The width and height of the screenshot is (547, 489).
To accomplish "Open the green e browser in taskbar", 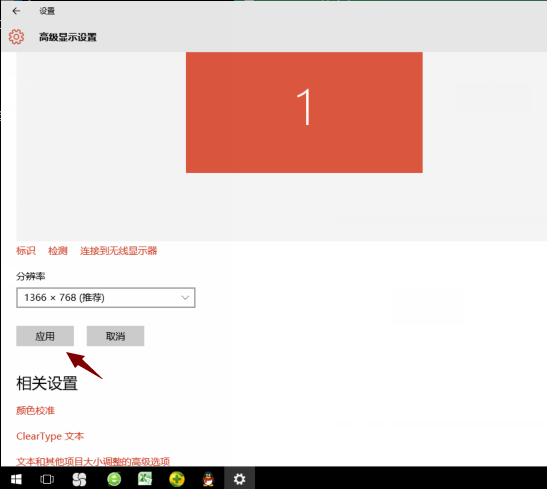I will click(x=114, y=479).
